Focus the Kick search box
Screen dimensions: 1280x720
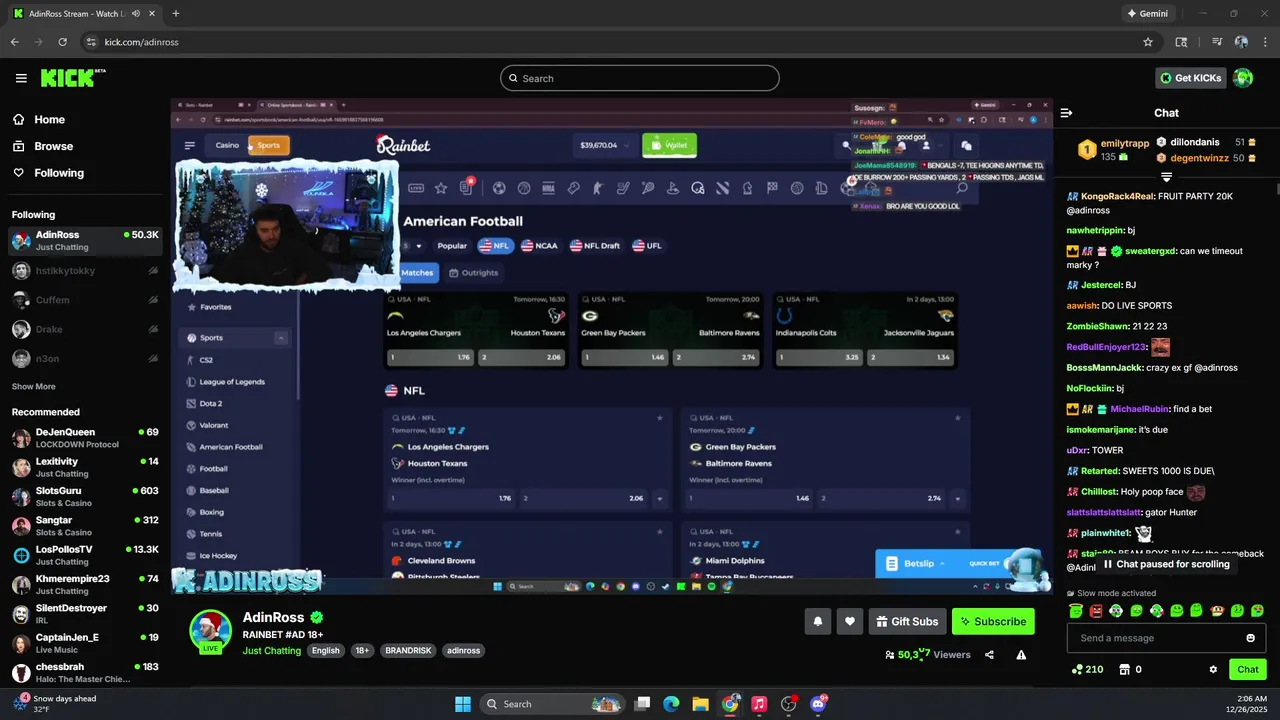(640, 78)
